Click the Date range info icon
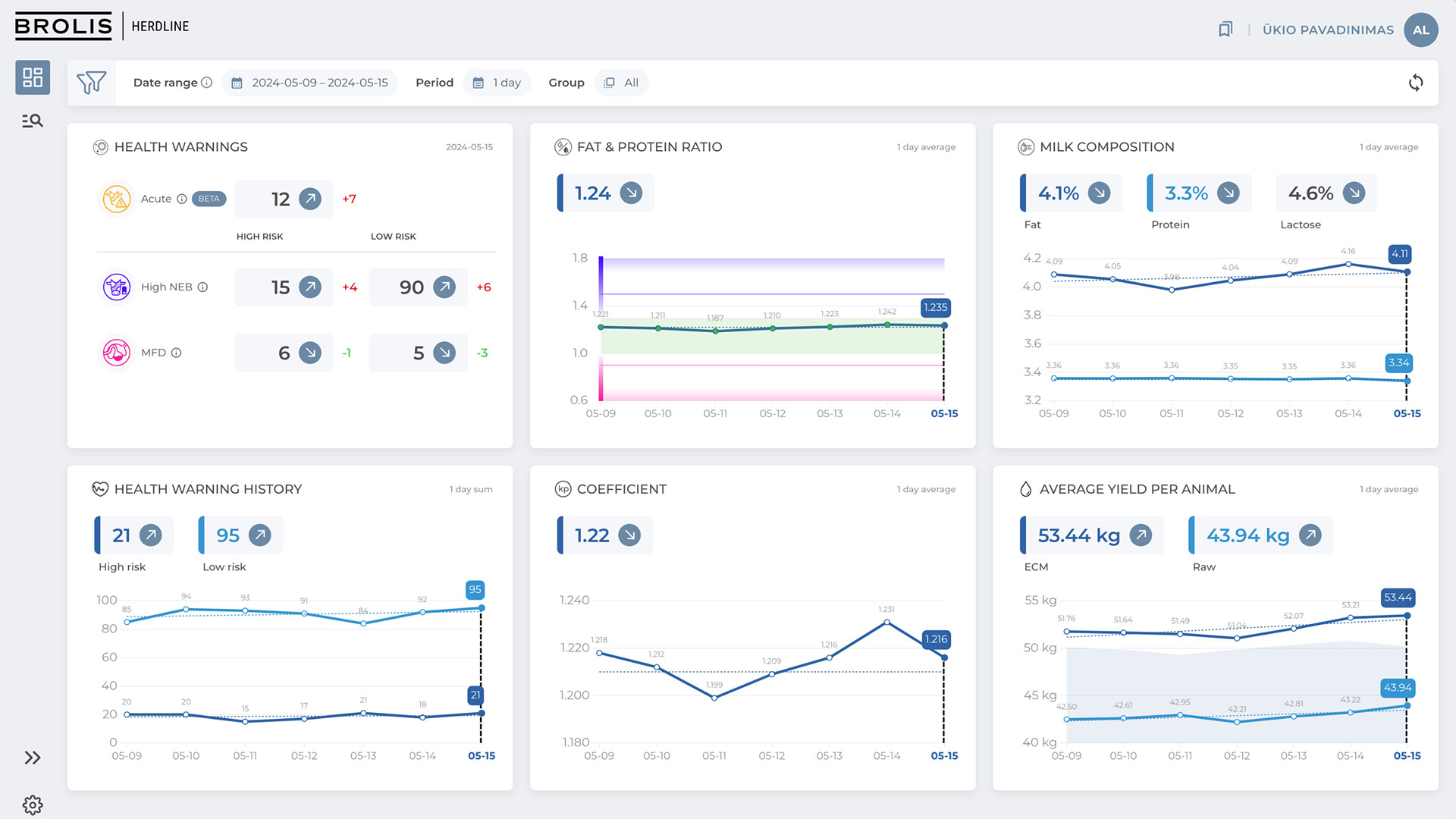 pyautogui.click(x=206, y=83)
